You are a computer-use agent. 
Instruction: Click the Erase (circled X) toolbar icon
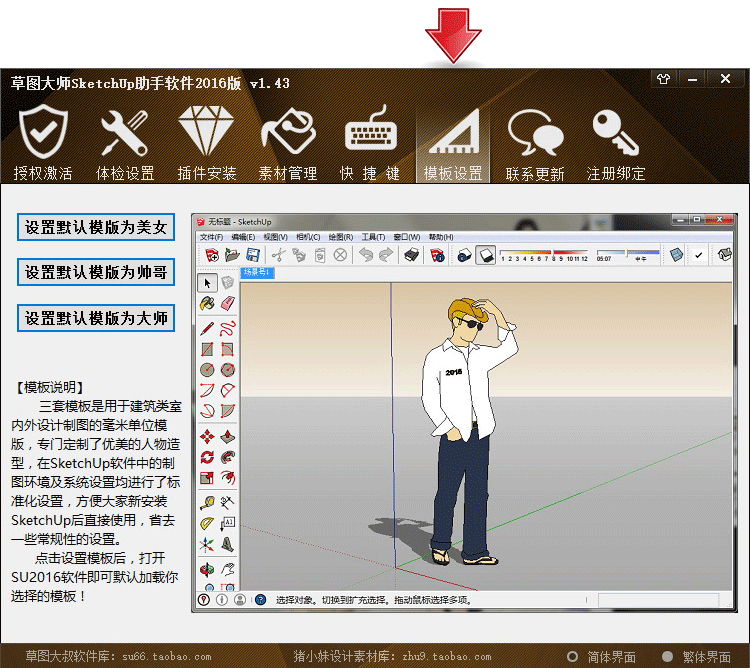pyautogui.click(x=340, y=255)
